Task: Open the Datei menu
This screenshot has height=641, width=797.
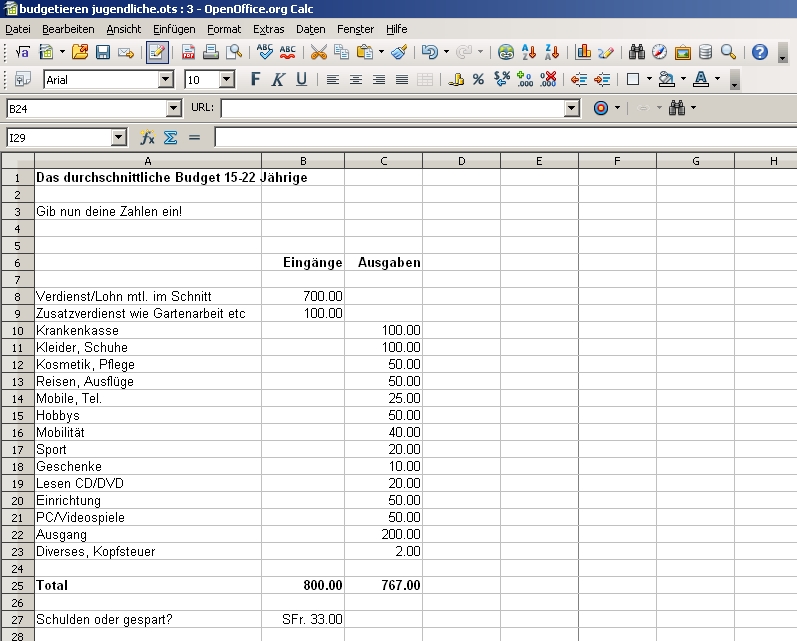Action: coord(18,29)
